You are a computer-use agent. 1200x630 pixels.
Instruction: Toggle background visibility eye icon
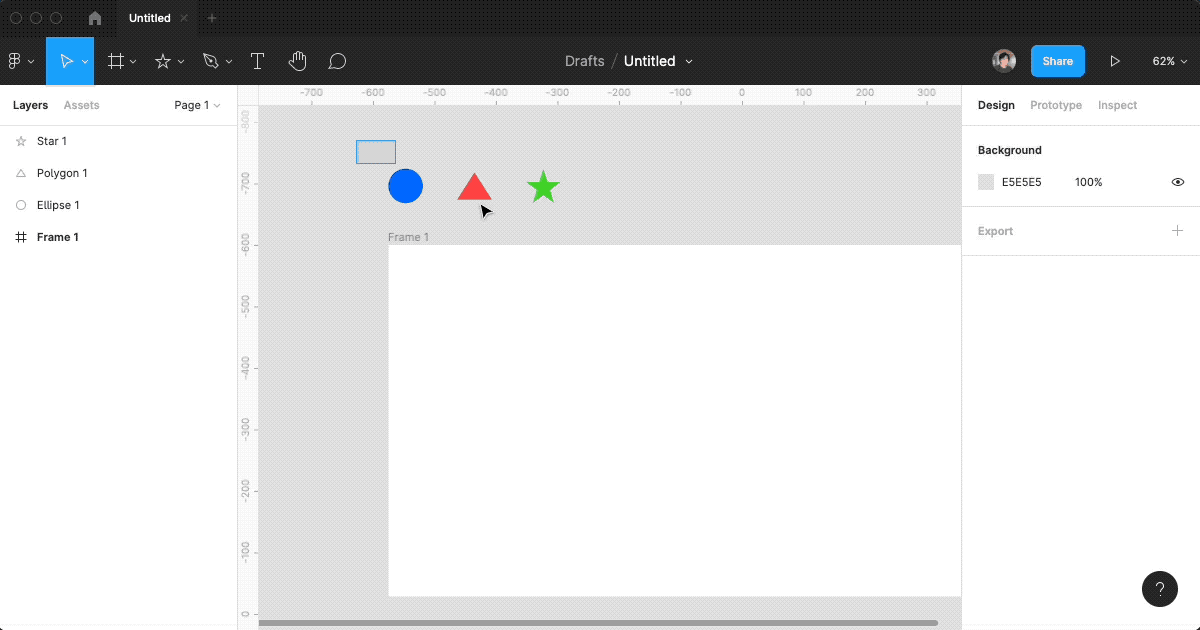click(1177, 182)
